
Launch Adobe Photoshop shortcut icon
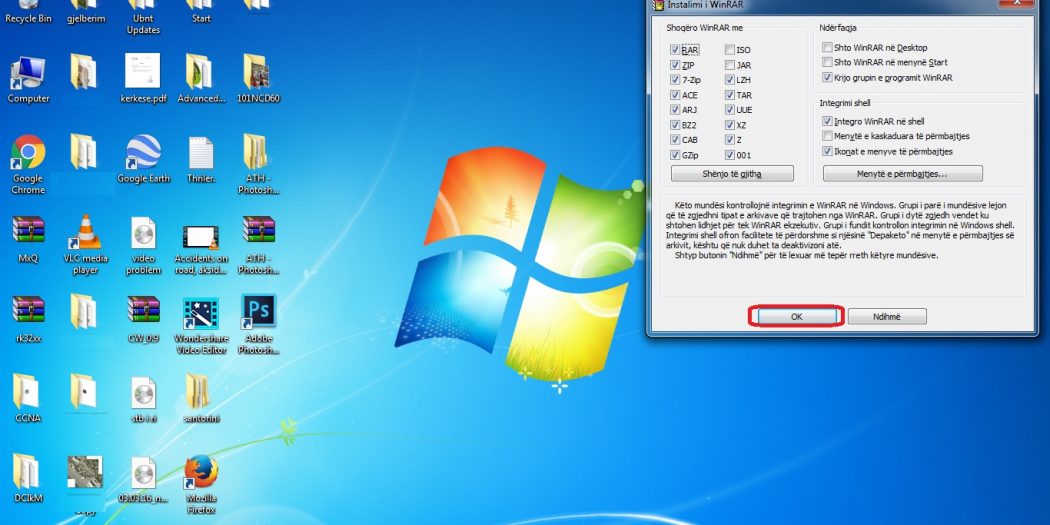coord(258,325)
